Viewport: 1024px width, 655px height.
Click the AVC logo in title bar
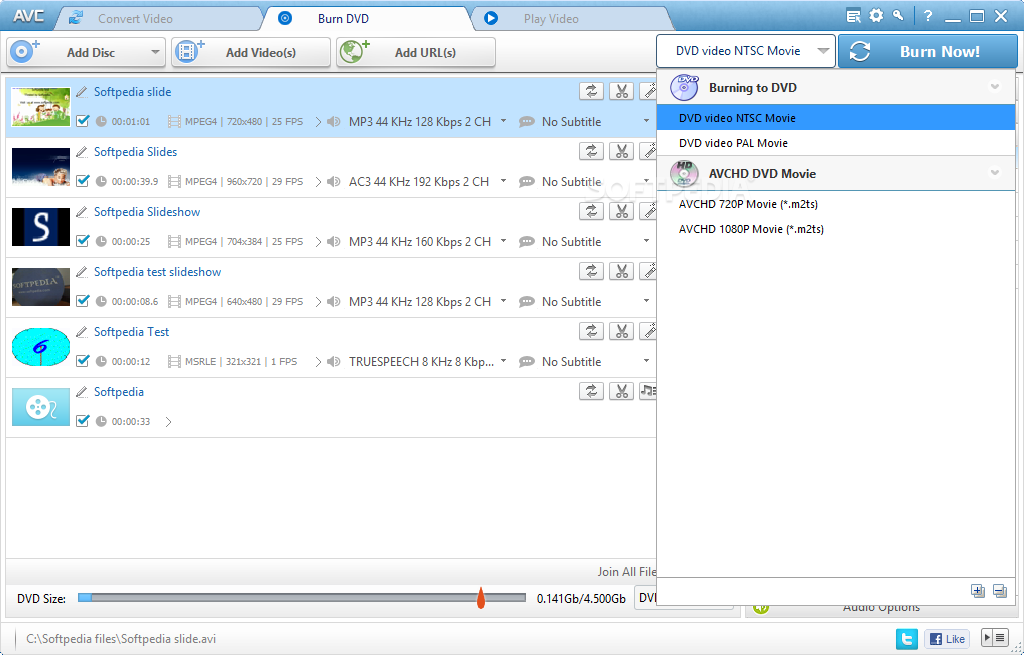tap(29, 17)
